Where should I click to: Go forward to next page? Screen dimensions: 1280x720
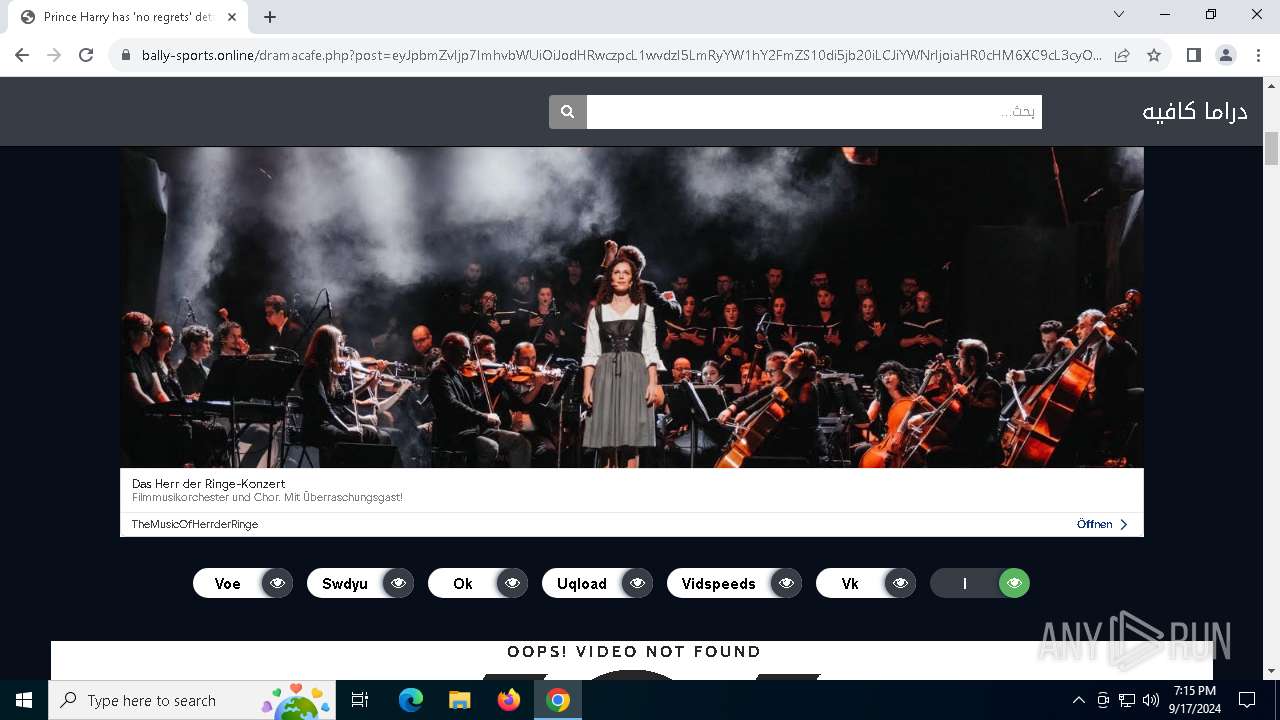pos(54,55)
